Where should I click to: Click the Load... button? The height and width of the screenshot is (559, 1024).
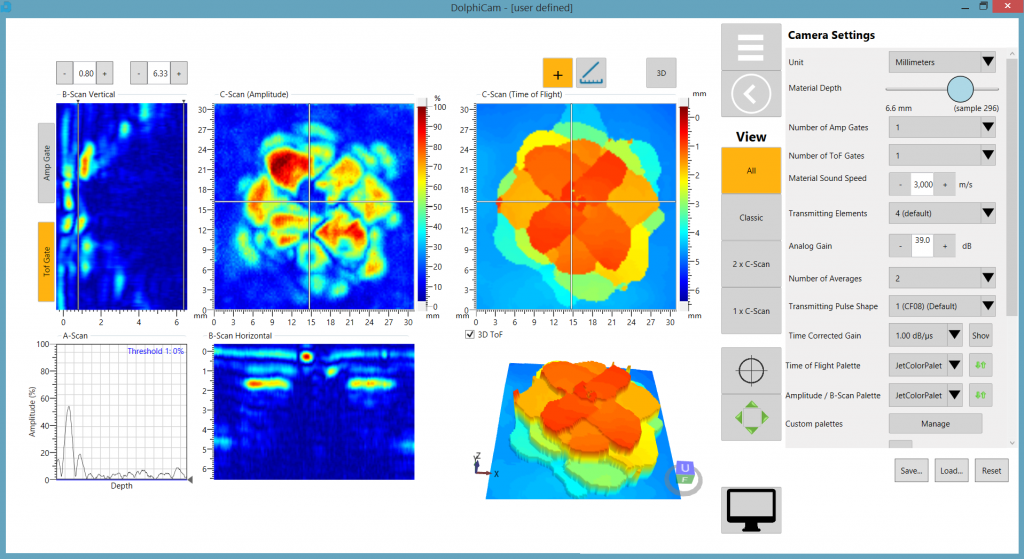pos(951,470)
